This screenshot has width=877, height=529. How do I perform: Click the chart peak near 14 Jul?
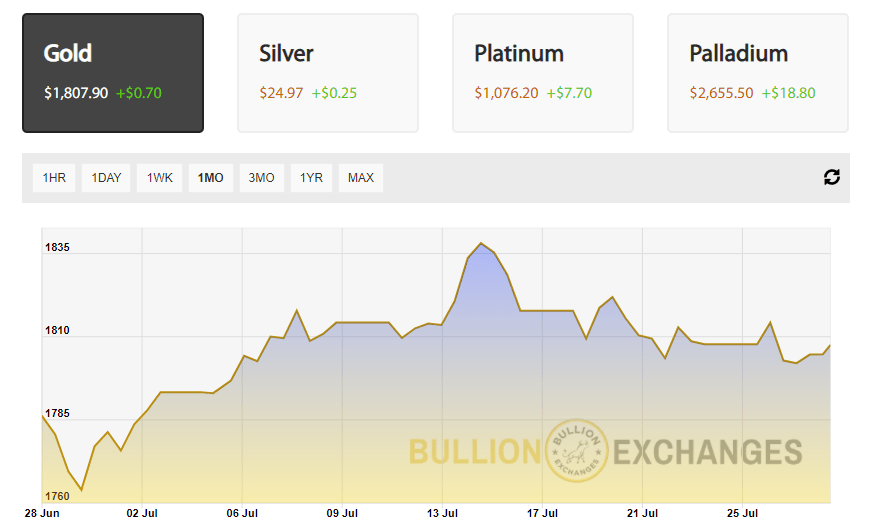[x=481, y=243]
